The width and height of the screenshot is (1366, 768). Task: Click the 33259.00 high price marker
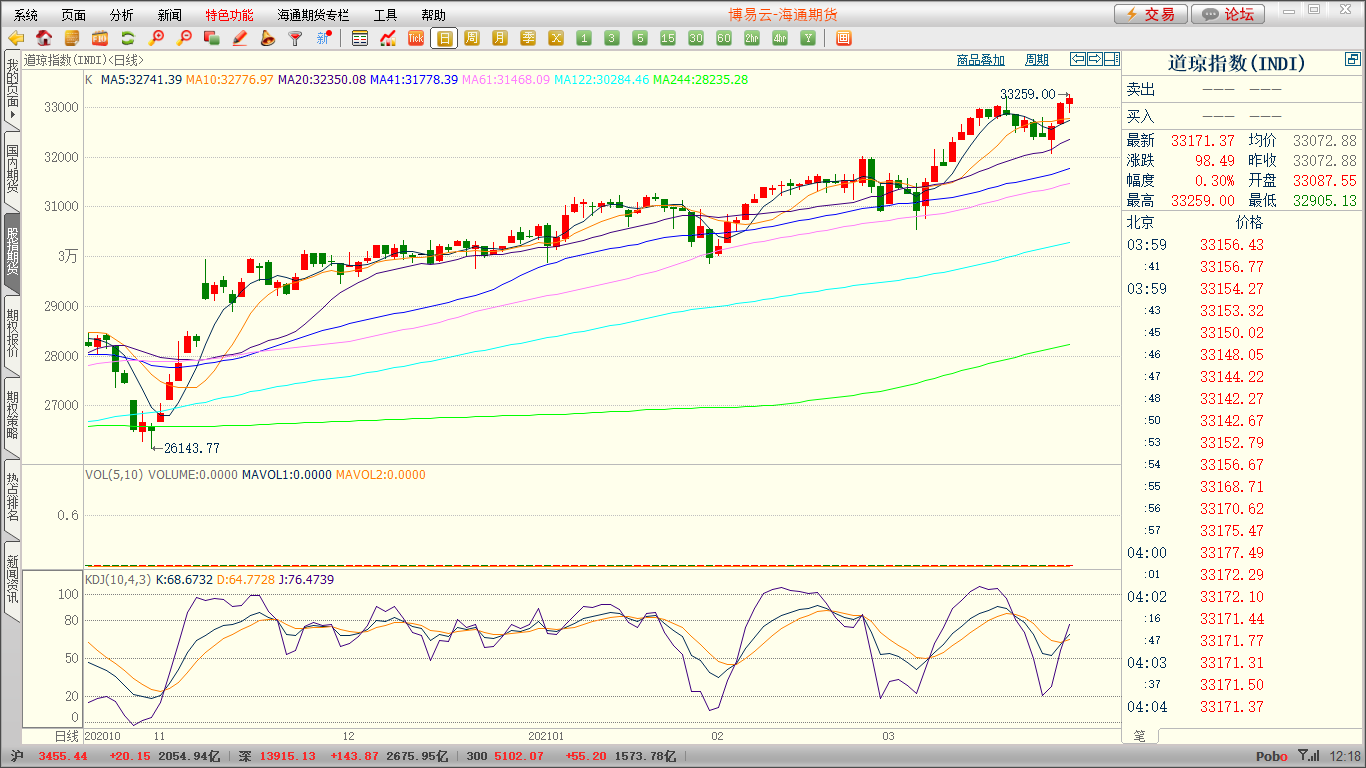(x=1027, y=94)
